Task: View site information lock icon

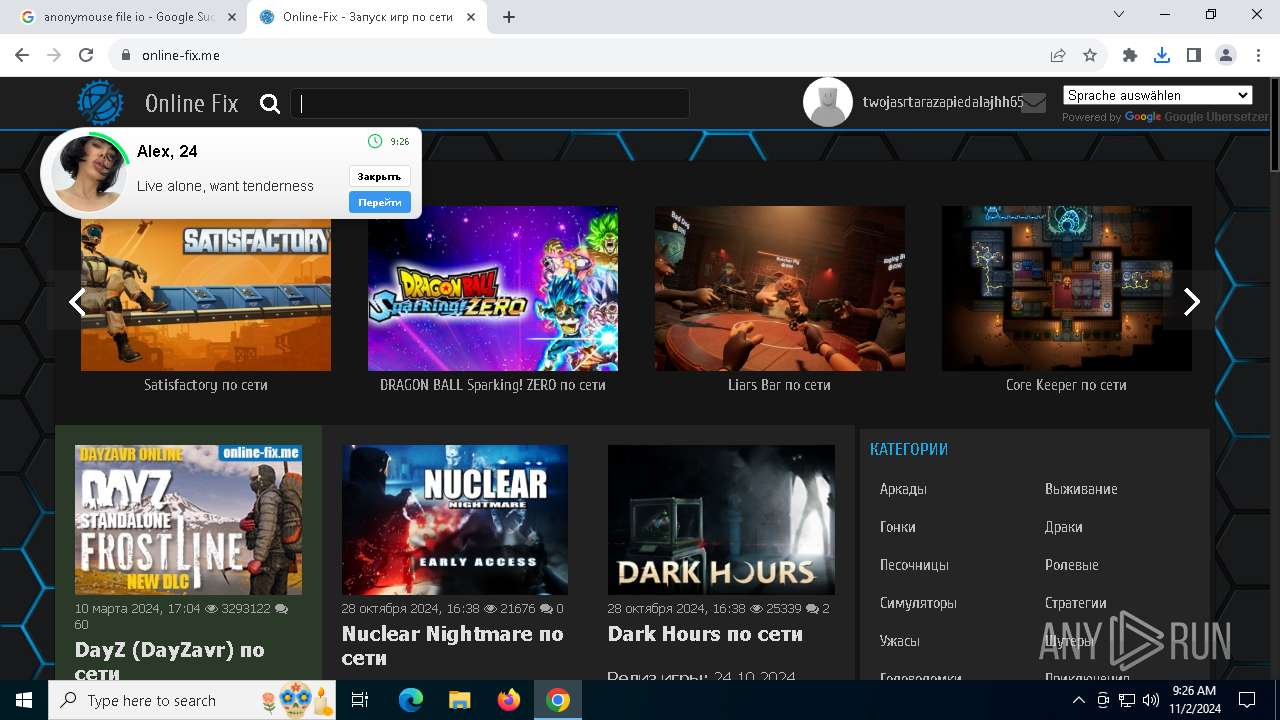Action: tap(126, 56)
